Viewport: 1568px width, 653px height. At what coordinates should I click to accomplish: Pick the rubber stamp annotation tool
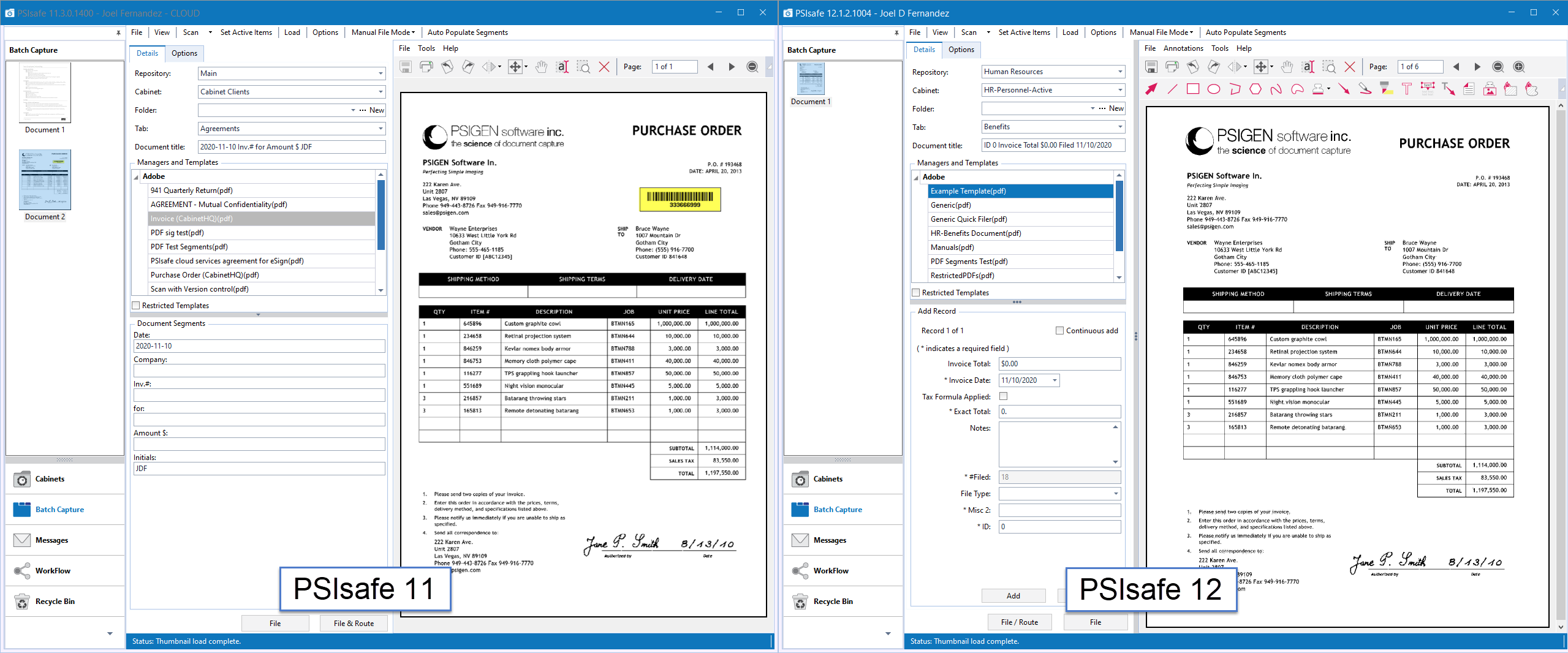click(x=1317, y=89)
